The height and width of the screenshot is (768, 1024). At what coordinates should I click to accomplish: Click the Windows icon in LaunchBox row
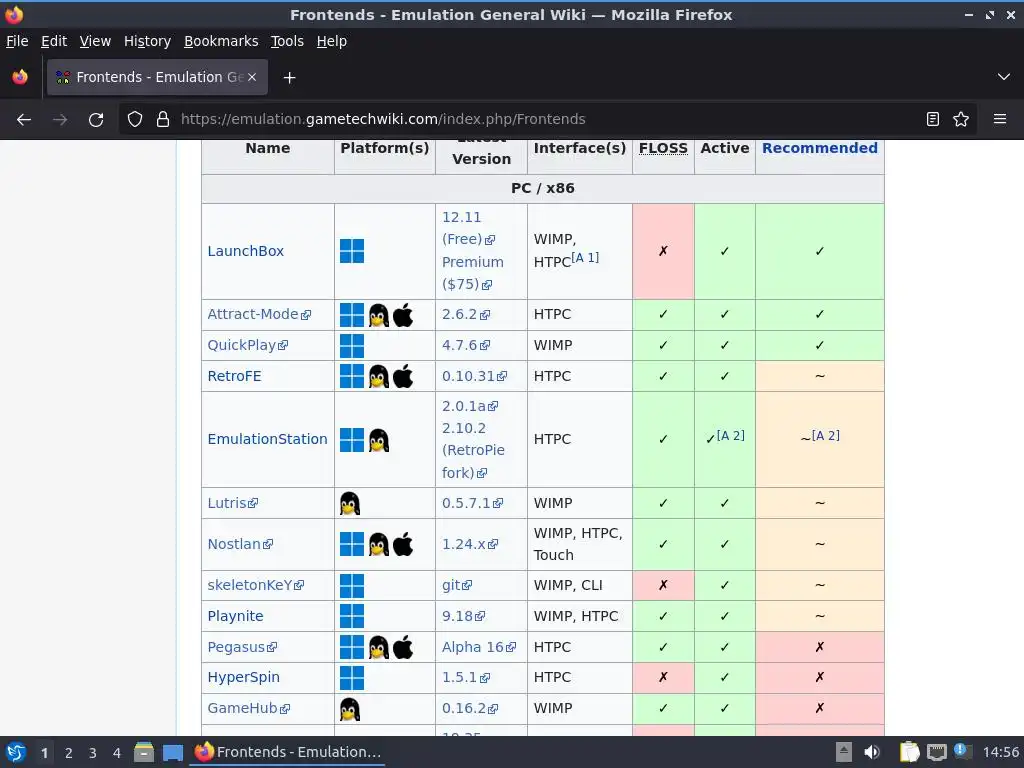point(352,251)
